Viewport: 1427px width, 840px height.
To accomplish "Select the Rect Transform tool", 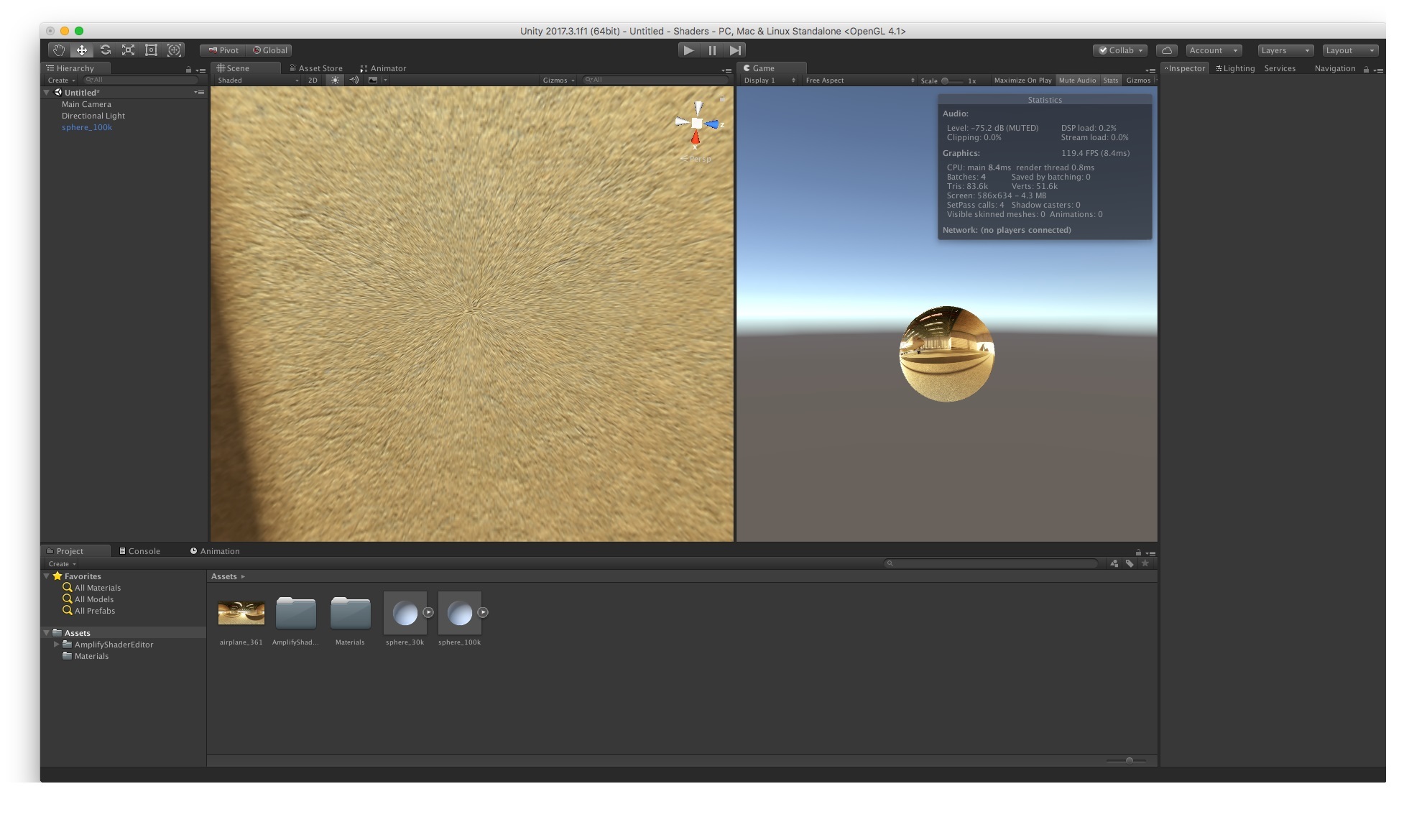I will (151, 50).
